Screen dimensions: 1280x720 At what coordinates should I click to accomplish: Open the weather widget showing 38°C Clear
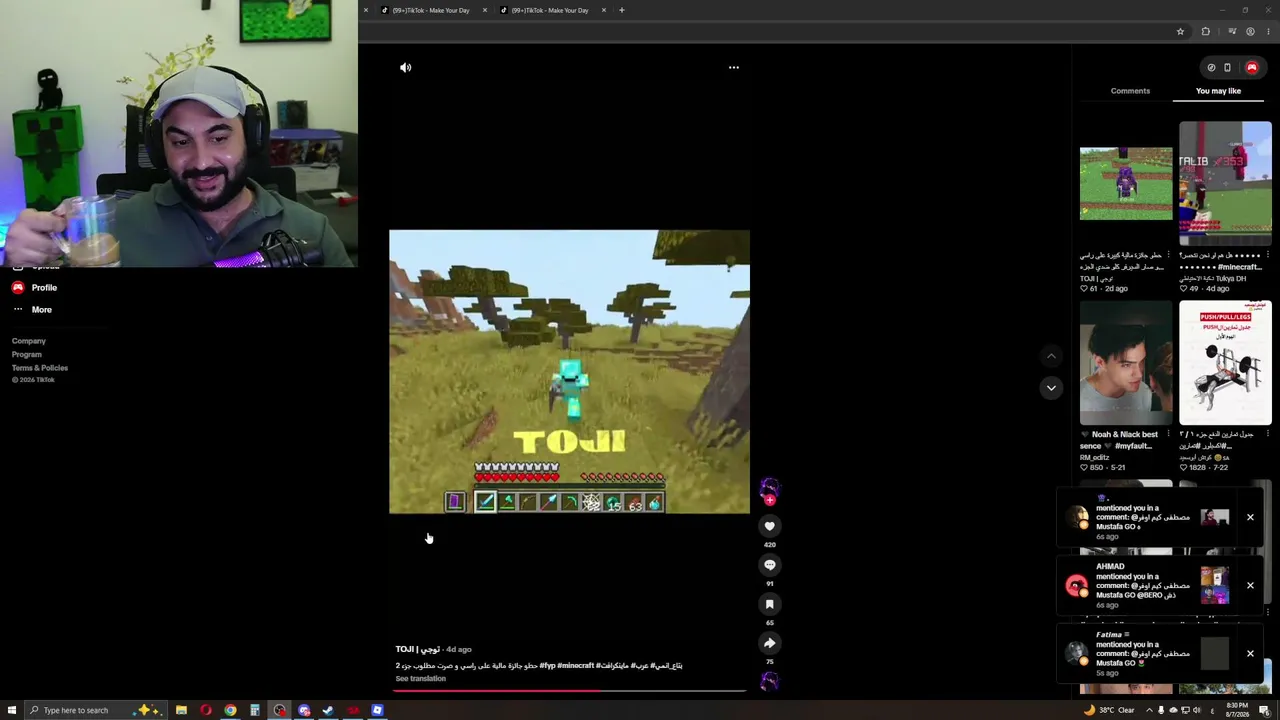tap(1110, 711)
